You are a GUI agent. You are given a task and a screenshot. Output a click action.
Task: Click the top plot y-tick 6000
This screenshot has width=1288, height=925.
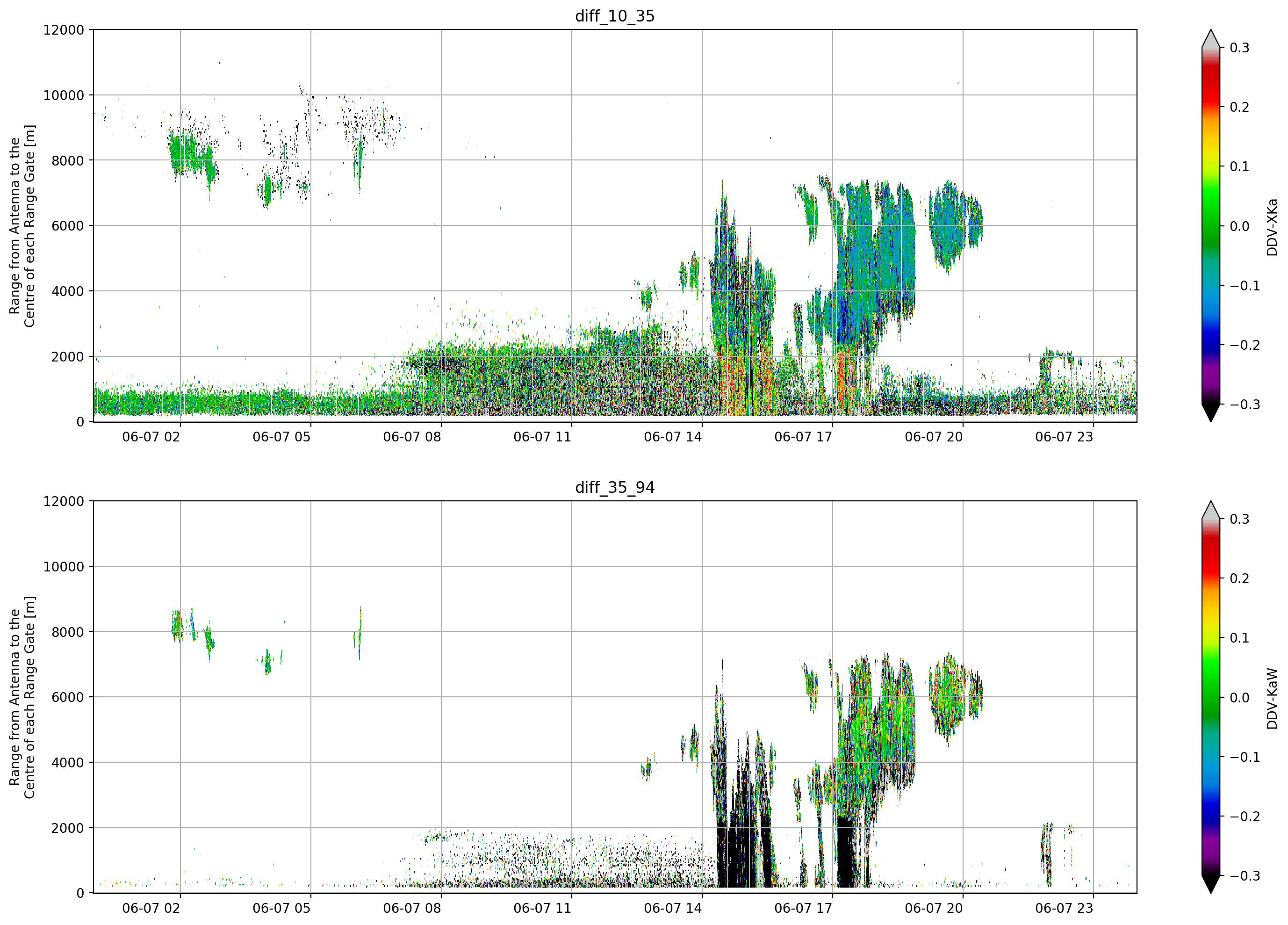point(68,226)
